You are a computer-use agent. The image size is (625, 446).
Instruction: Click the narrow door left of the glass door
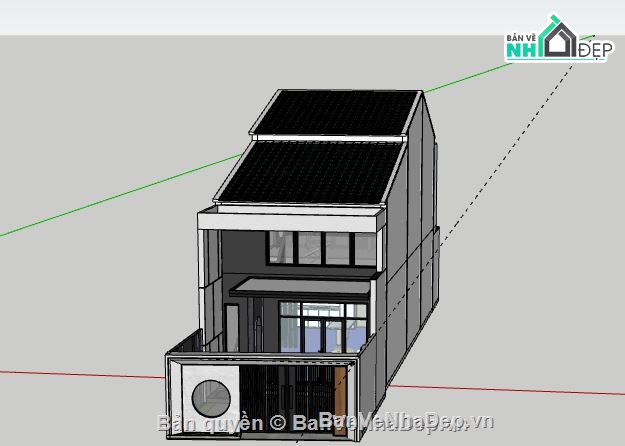click(x=232, y=328)
